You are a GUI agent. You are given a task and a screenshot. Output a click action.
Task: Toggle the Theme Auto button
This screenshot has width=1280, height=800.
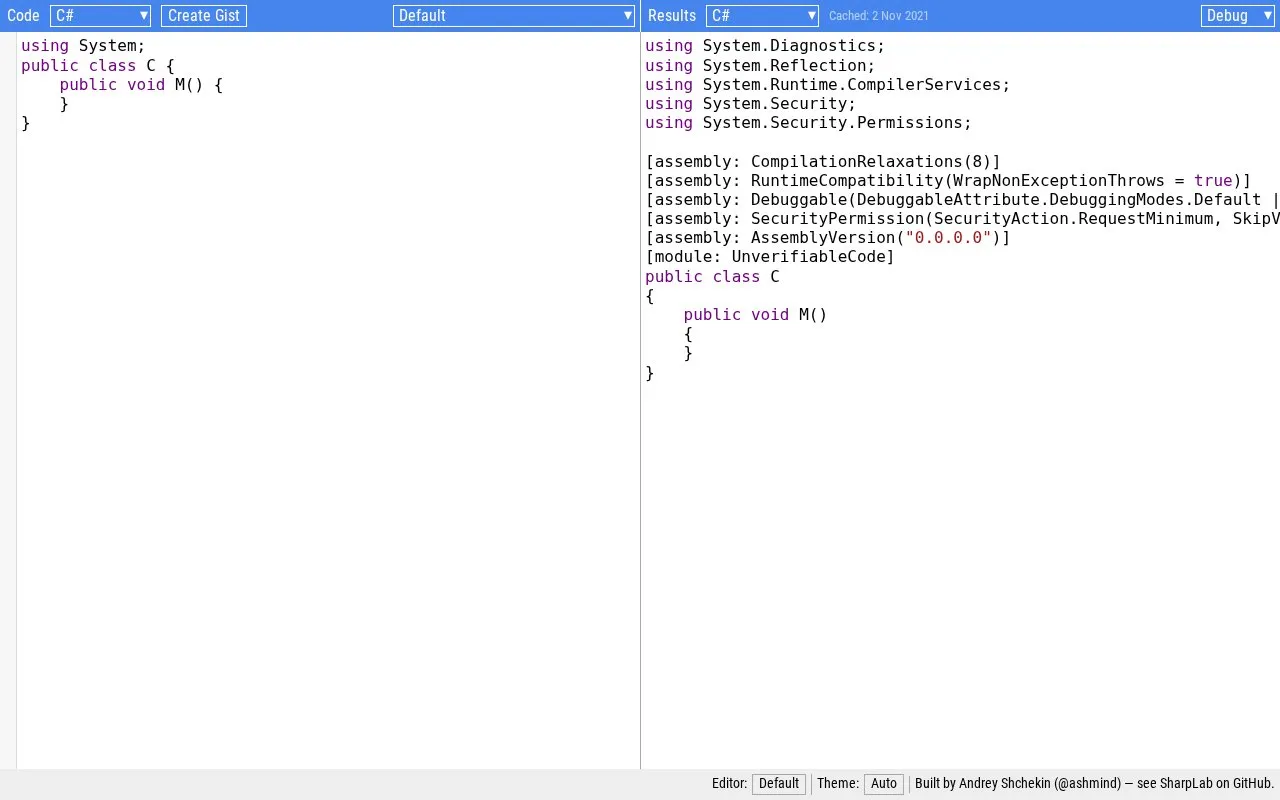[x=884, y=784]
